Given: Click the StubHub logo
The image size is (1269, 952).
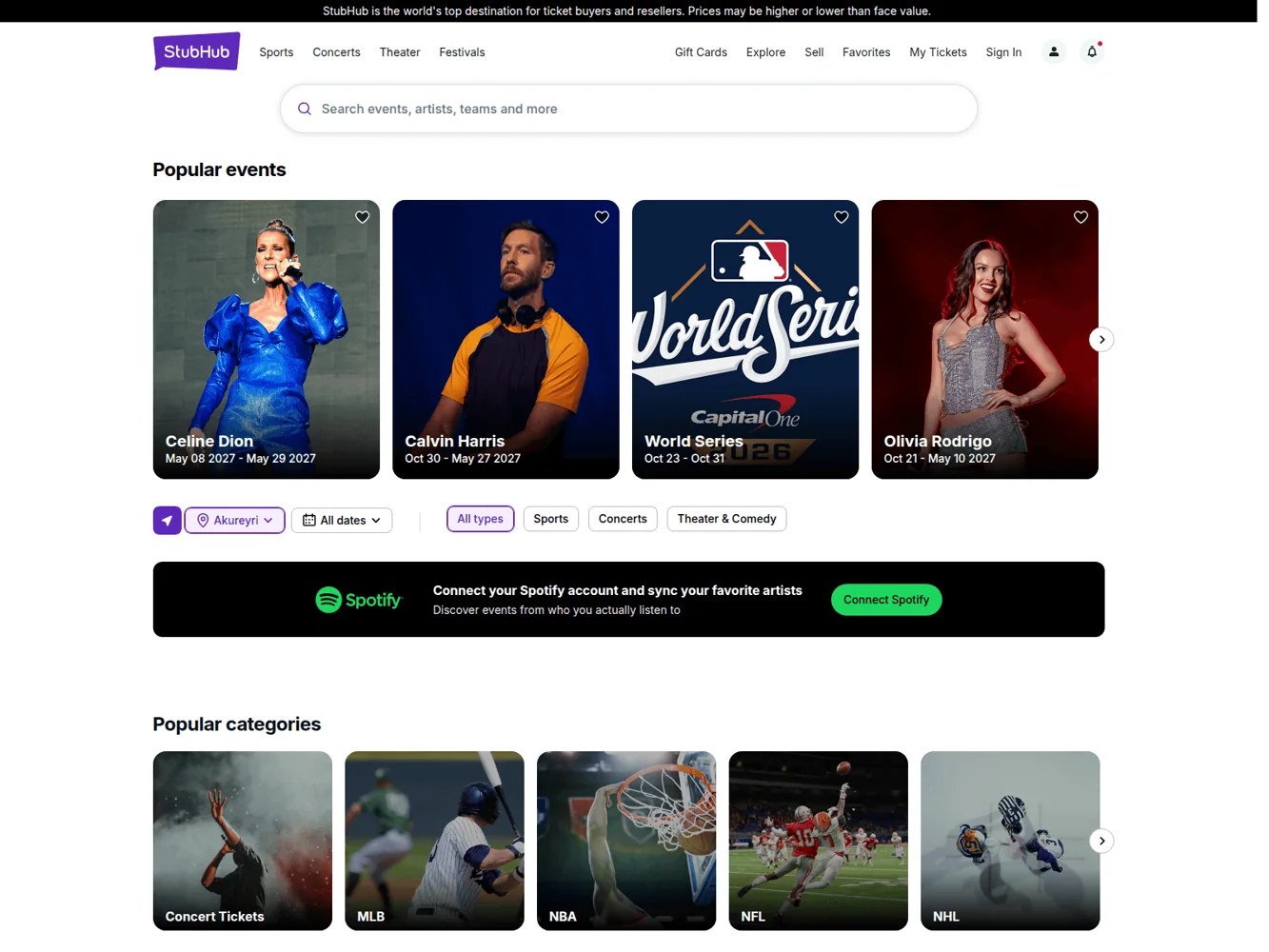Looking at the screenshot, I should coord(196,51).
